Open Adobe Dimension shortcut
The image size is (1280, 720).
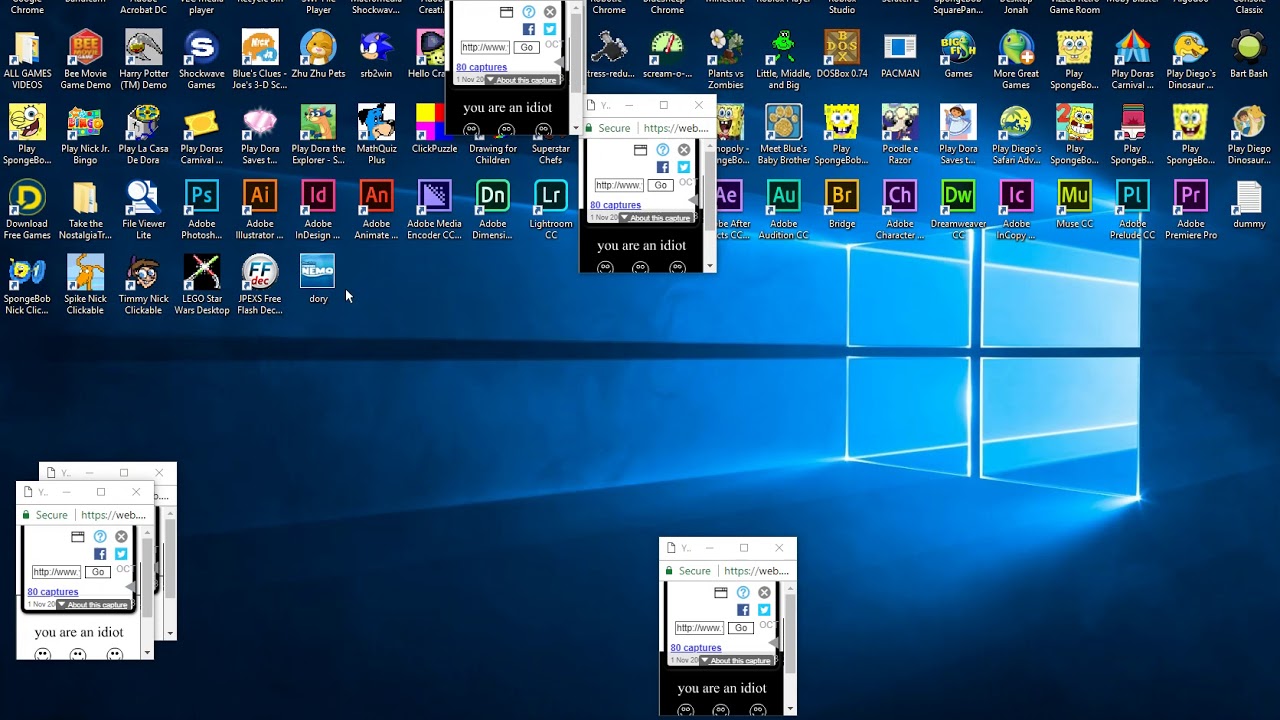point(492,210)
